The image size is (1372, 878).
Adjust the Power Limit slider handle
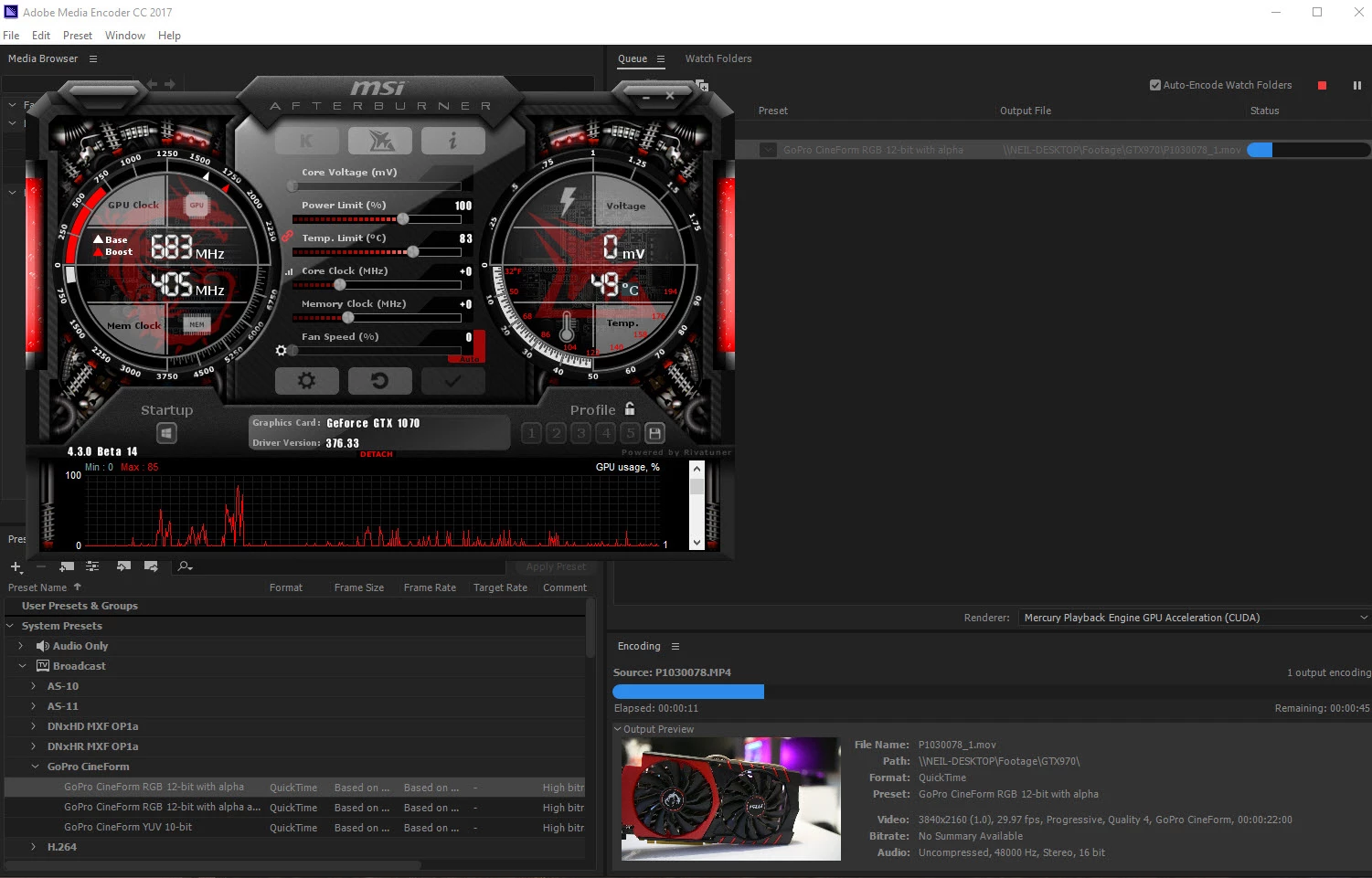(403, 219)
